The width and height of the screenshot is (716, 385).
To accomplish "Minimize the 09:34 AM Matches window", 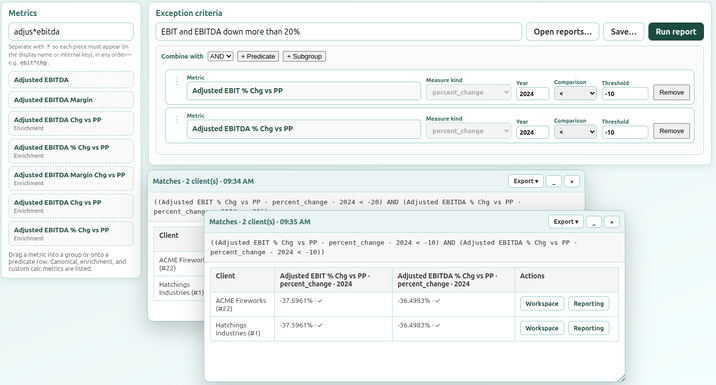I will (x=553, y=181).
